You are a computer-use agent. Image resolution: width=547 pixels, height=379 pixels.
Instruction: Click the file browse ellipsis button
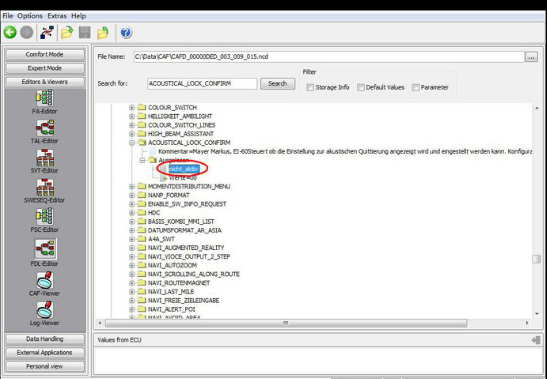tap(531, 57)
